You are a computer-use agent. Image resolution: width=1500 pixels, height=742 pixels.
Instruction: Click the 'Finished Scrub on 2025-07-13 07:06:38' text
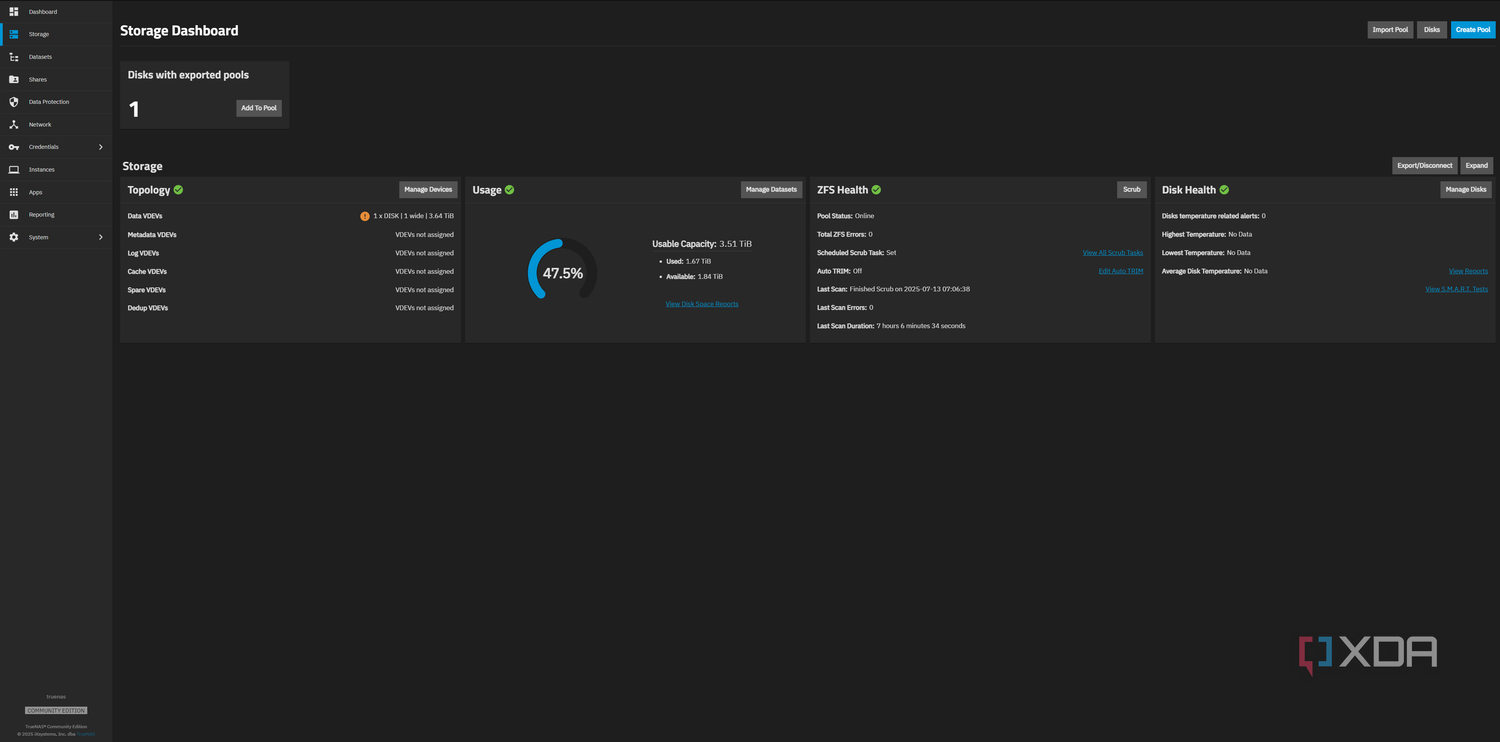pos(910,289)
